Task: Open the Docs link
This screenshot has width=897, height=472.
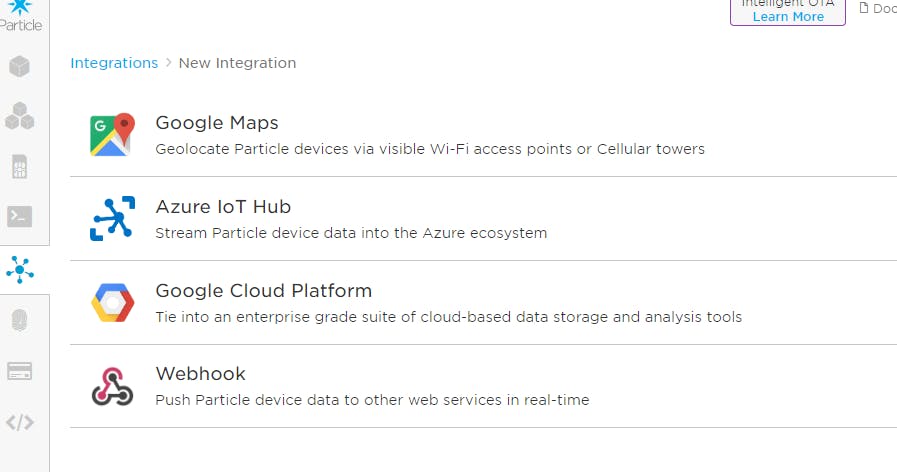Action: pyautogui.click(x=880, y=9)
